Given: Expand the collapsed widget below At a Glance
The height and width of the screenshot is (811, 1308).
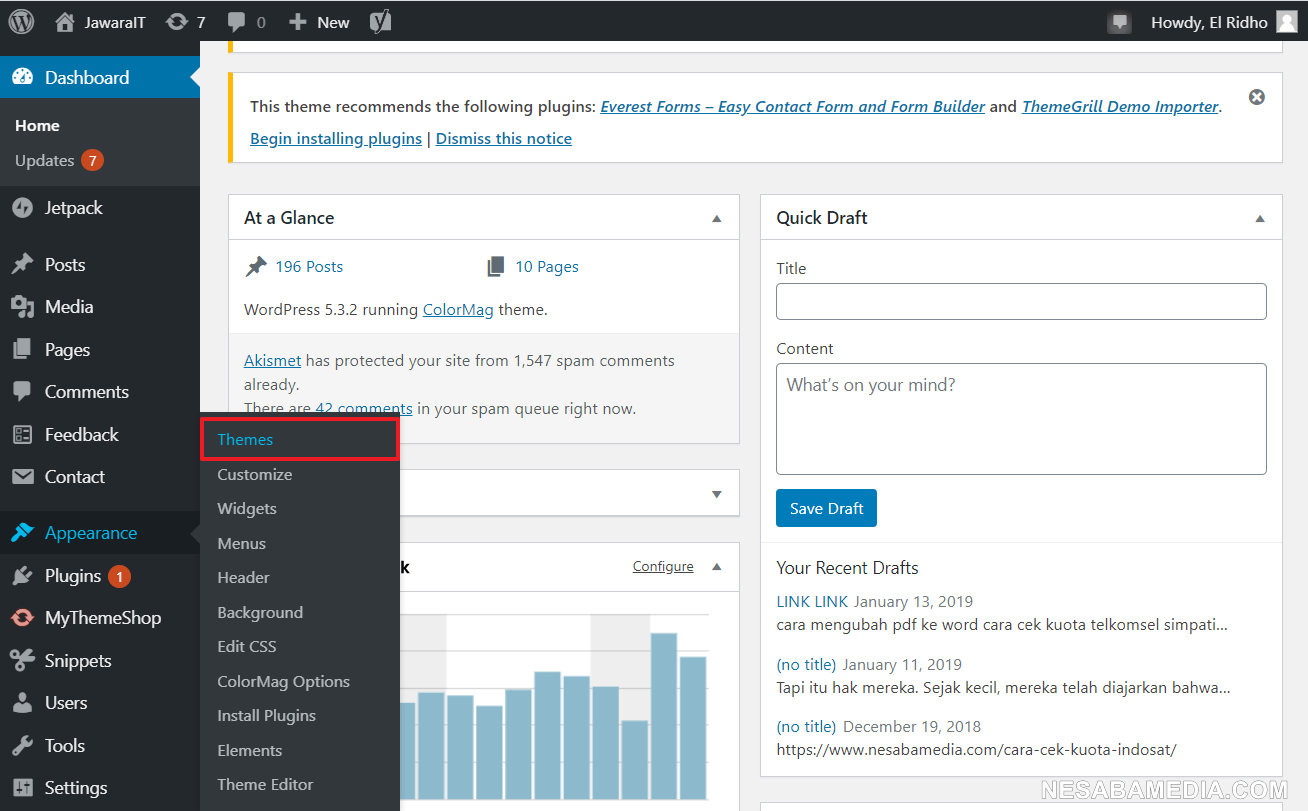Looking at the screenshot, I should [x=716, y=494].
